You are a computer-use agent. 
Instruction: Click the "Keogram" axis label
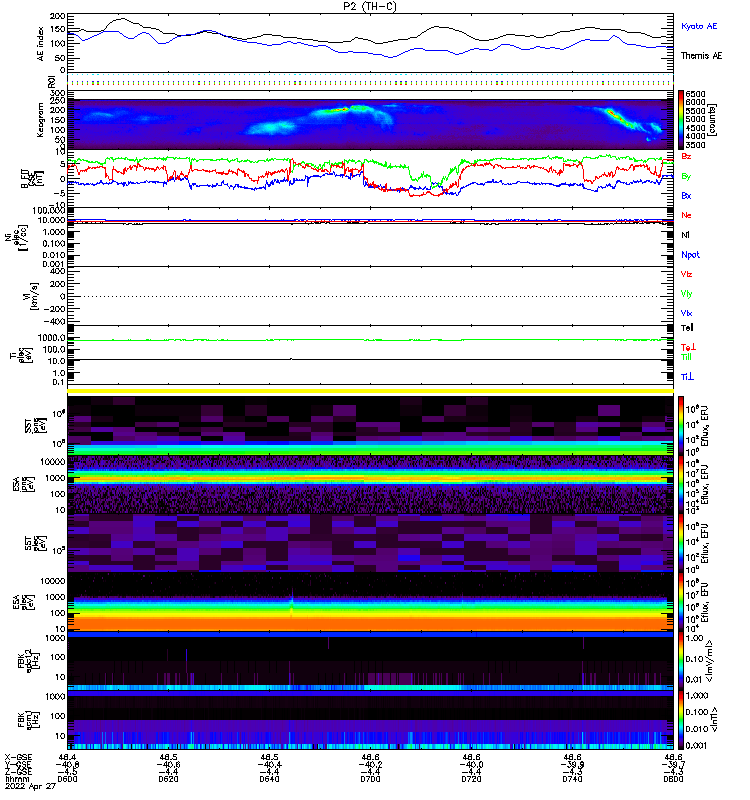coord(40,120)
